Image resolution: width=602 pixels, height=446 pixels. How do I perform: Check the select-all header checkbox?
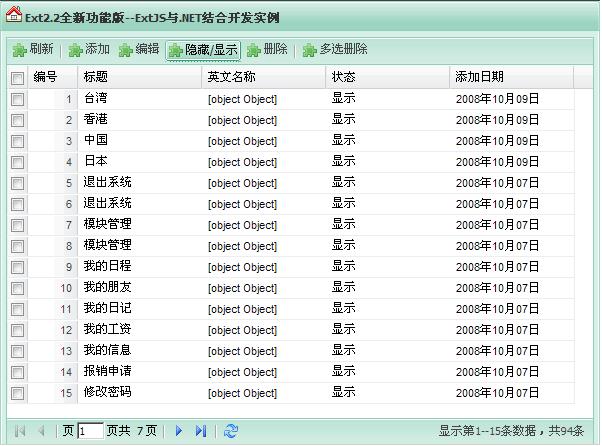(17, 78)
